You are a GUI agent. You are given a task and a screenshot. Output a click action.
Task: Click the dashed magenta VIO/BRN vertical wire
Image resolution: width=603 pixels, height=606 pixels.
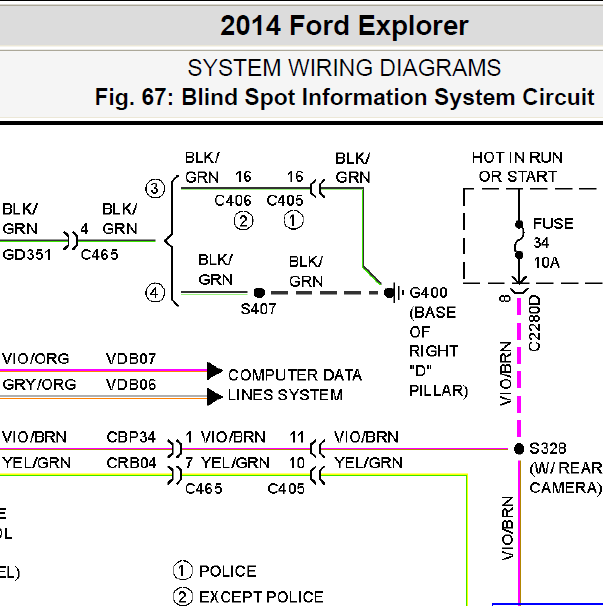tap(519, 369)
